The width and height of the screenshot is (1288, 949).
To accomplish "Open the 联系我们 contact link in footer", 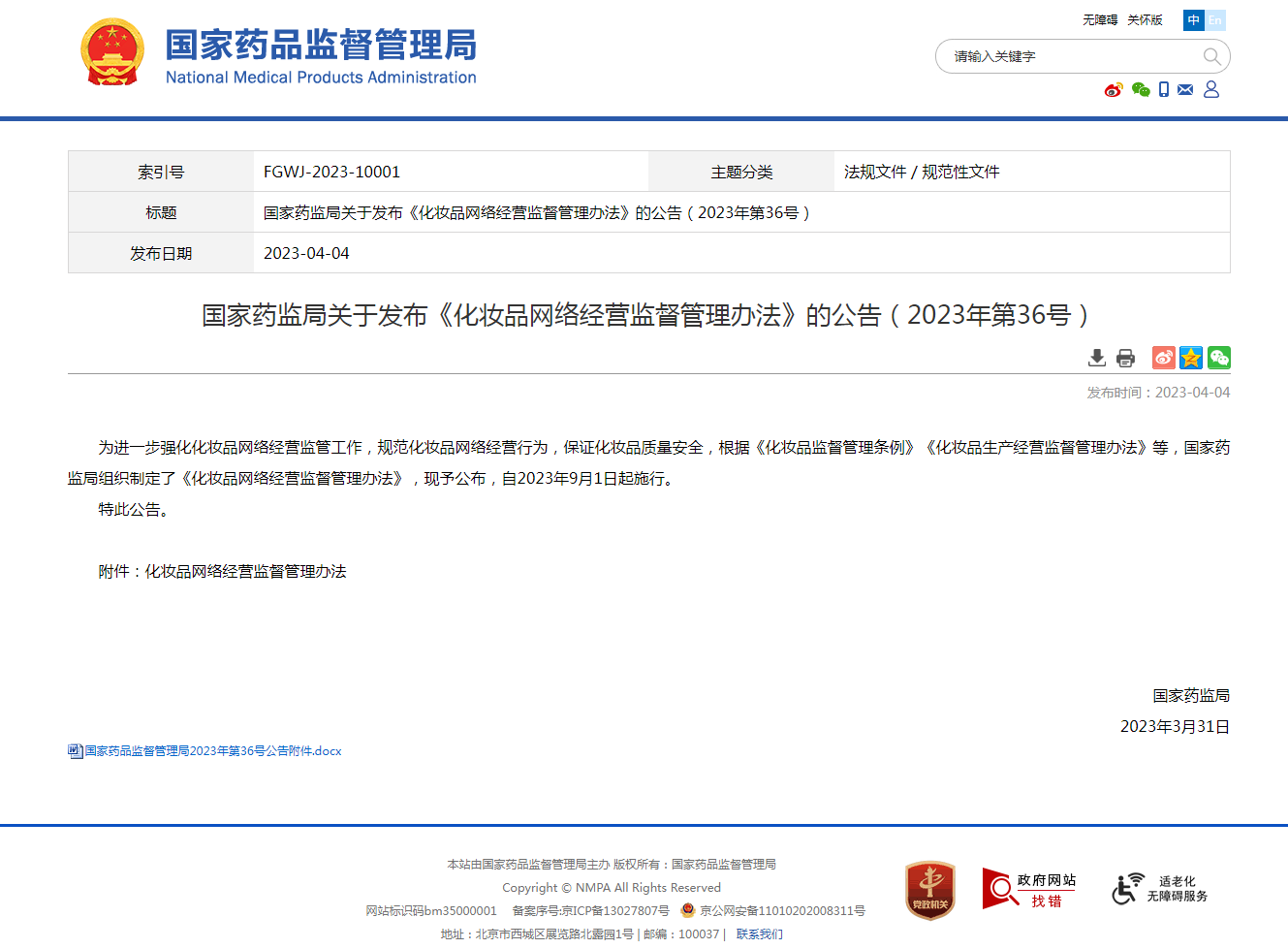I will tap(760, 933).
